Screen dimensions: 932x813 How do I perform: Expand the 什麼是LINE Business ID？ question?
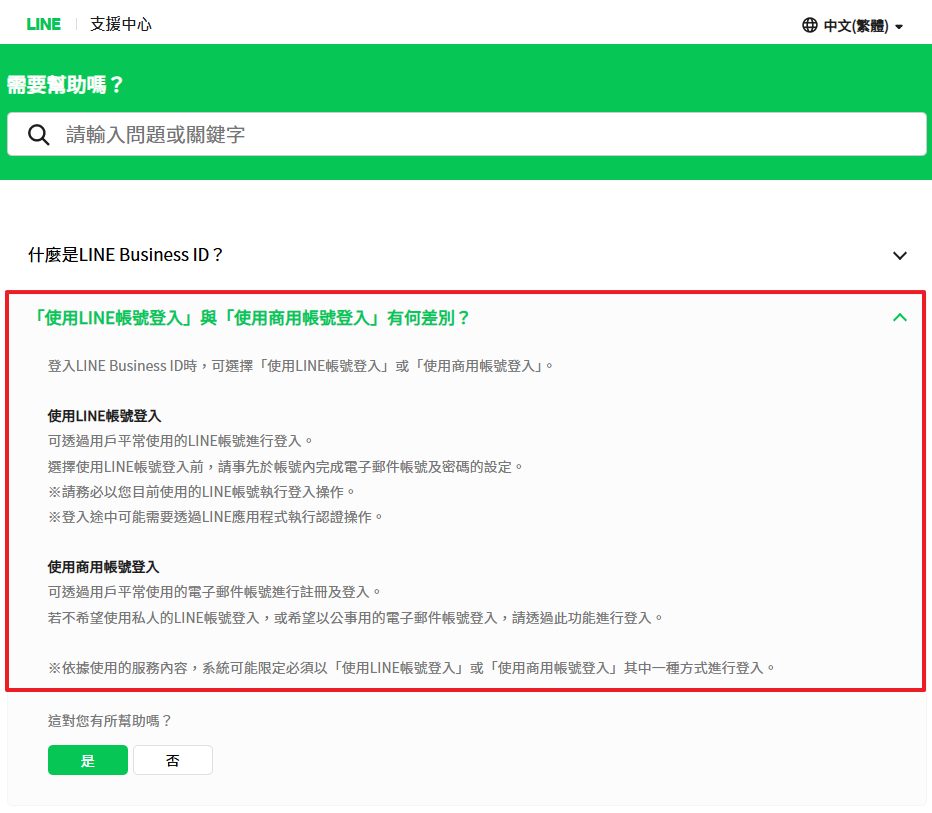pyautogui.click(x=126, y=255)
